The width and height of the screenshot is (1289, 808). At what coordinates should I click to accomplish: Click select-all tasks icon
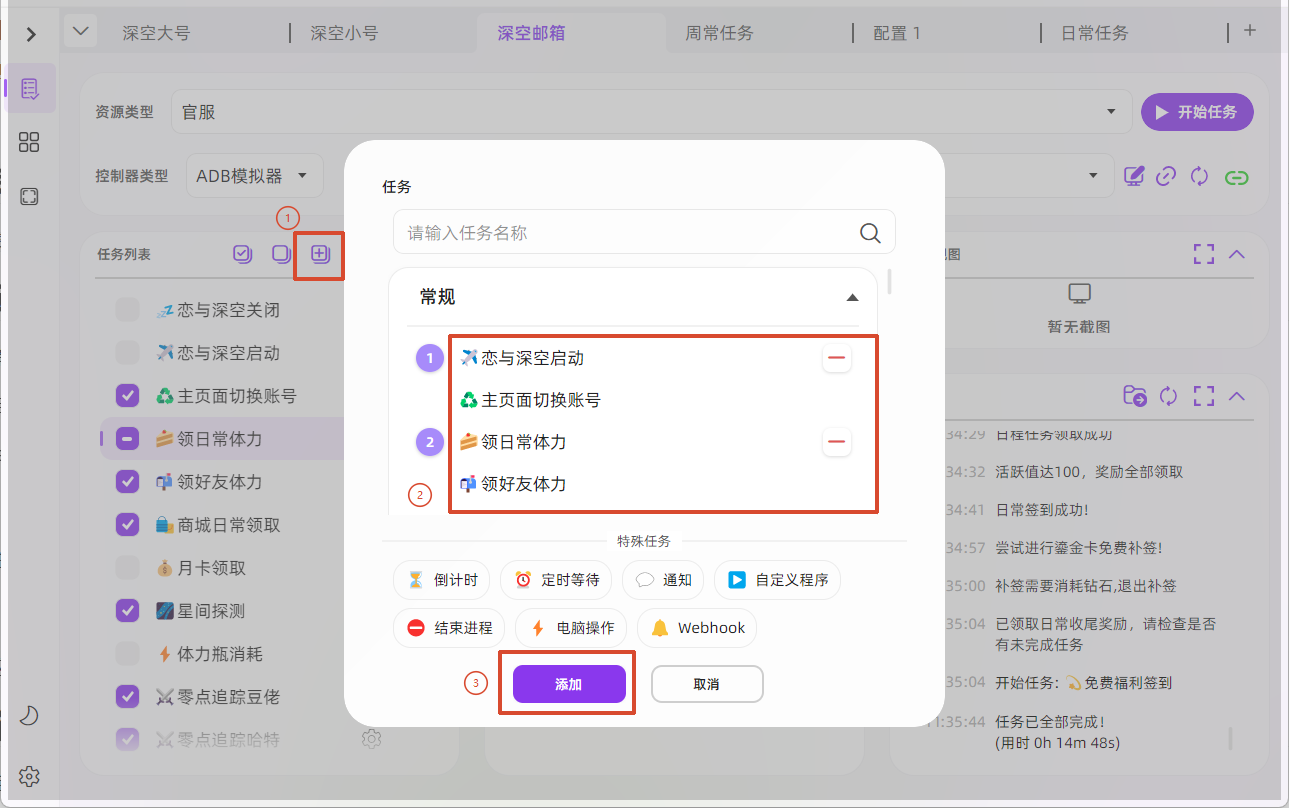coord(242,254)
